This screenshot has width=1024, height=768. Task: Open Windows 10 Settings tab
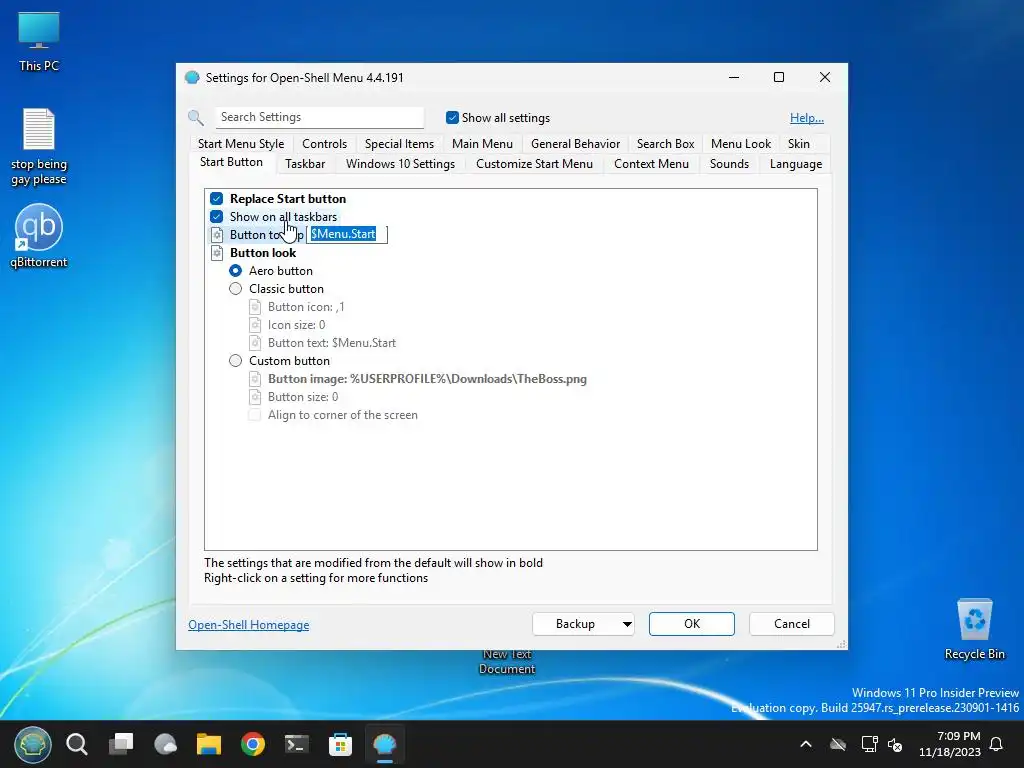point(400,164)
